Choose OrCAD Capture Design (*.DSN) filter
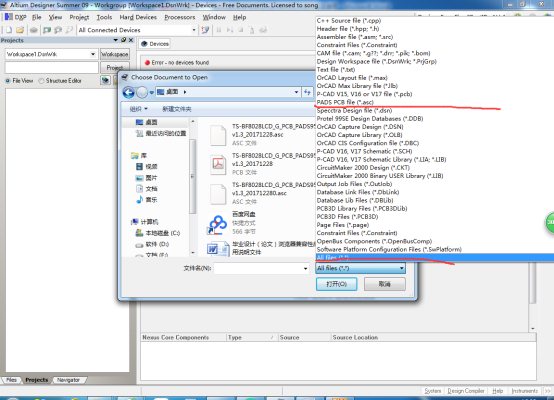 tap(360, 127)
